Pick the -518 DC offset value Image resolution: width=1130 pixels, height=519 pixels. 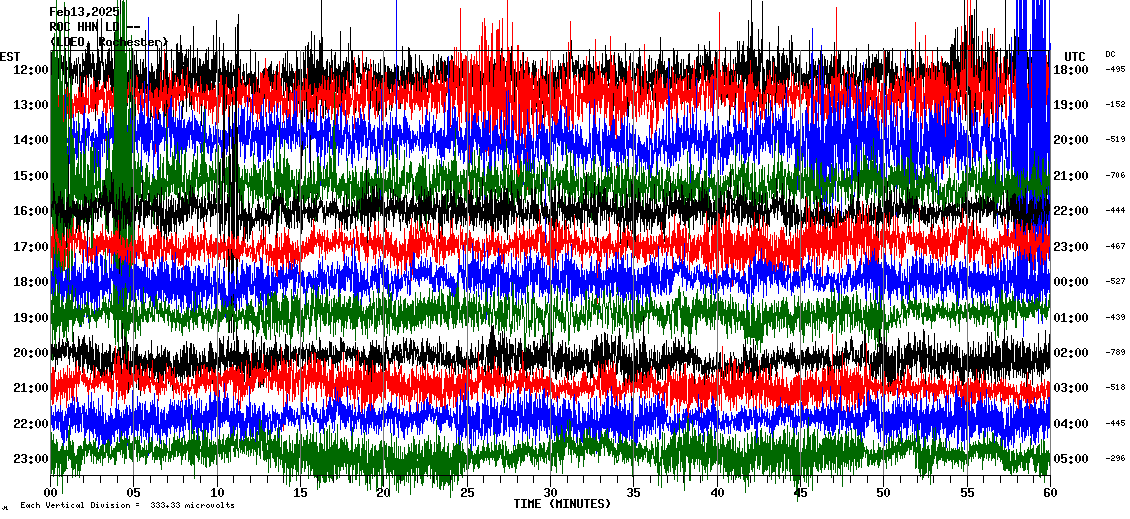1116,387
